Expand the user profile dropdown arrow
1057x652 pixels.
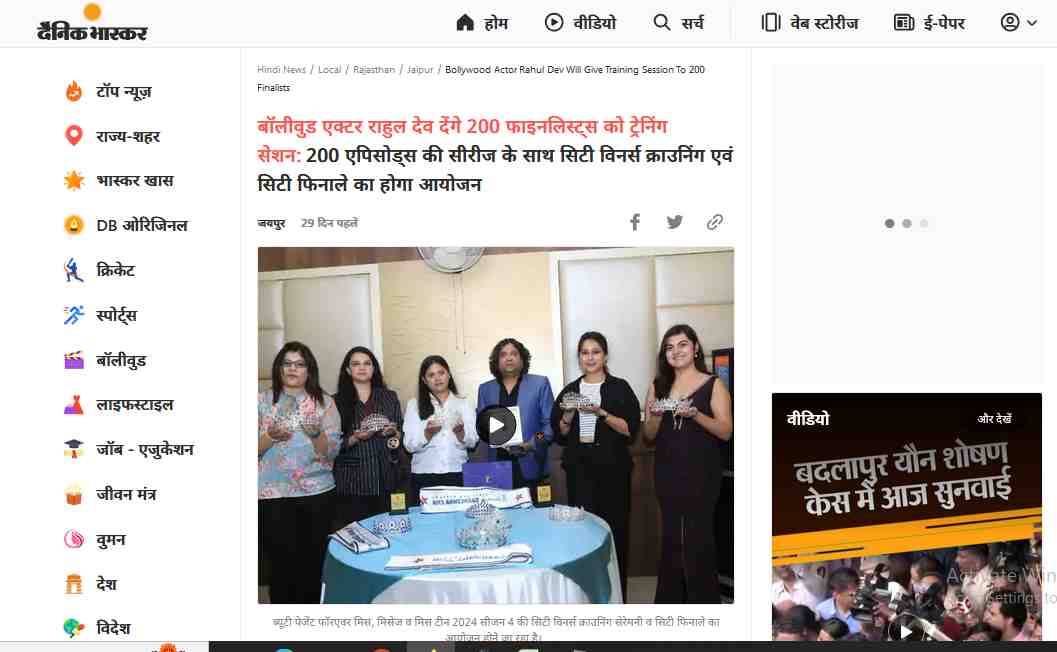(x=1032, y=23)
